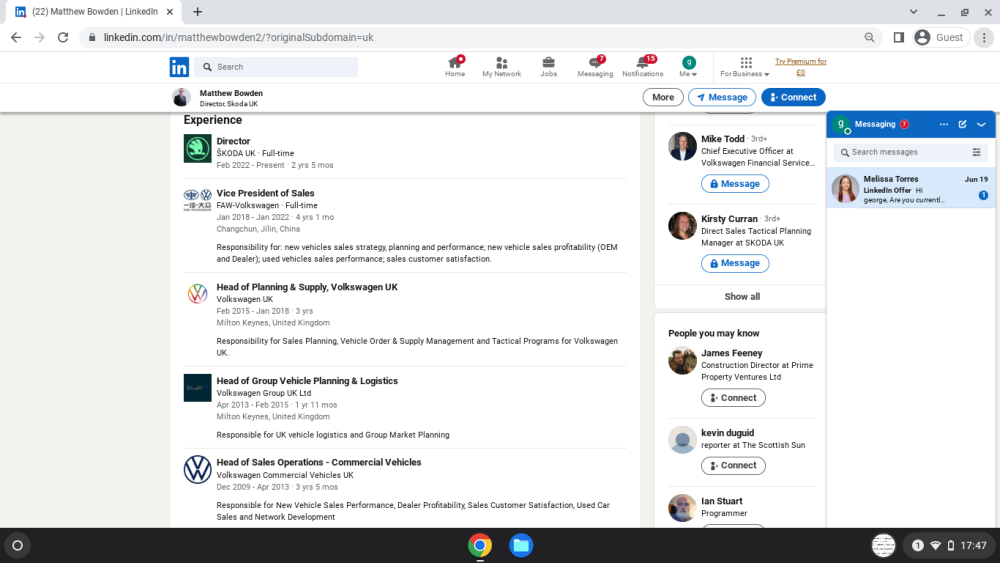Select the browser address bar URL
The height and width of the screenshot is (563, 1000).
click(x=239, y=38)
